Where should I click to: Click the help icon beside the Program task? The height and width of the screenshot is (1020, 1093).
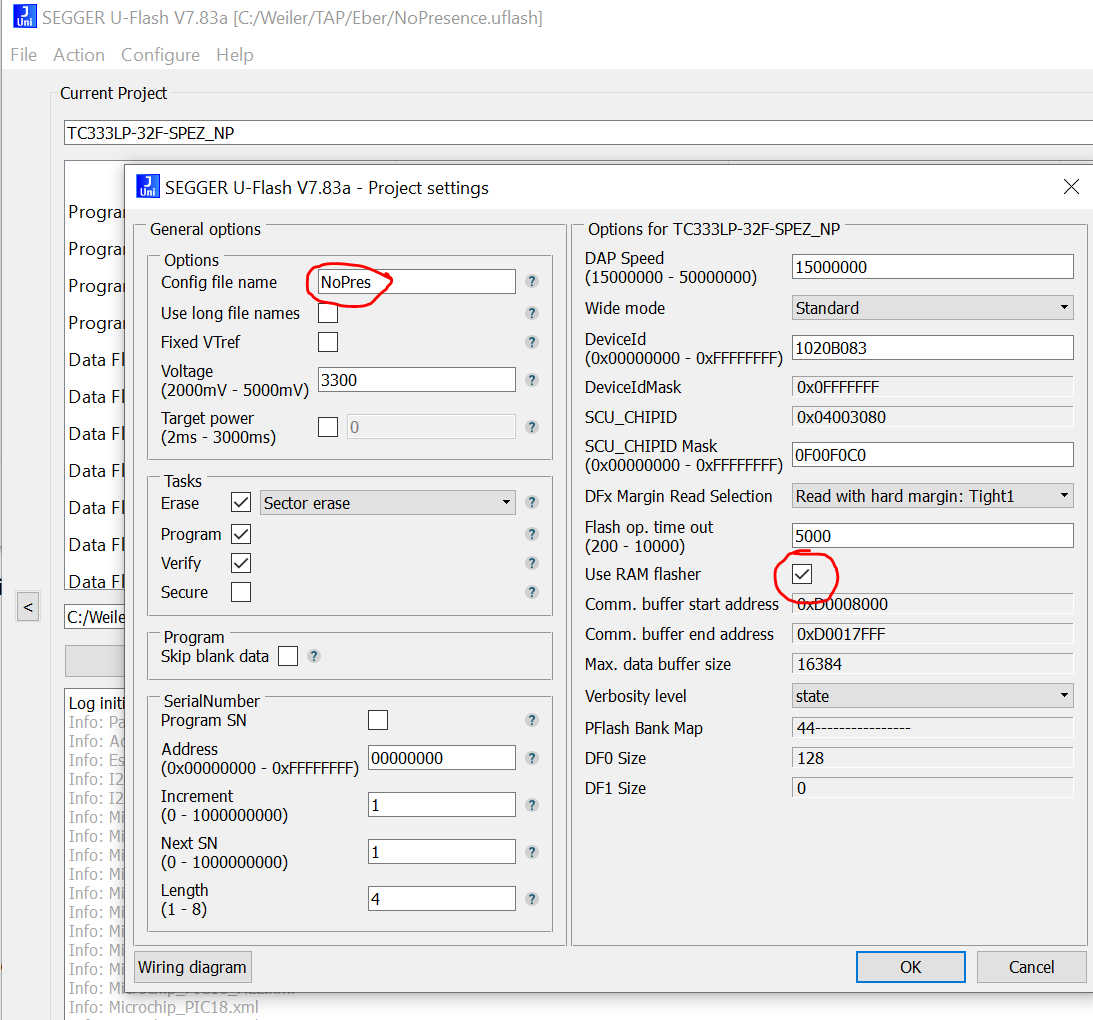click(x=532, y=534)
